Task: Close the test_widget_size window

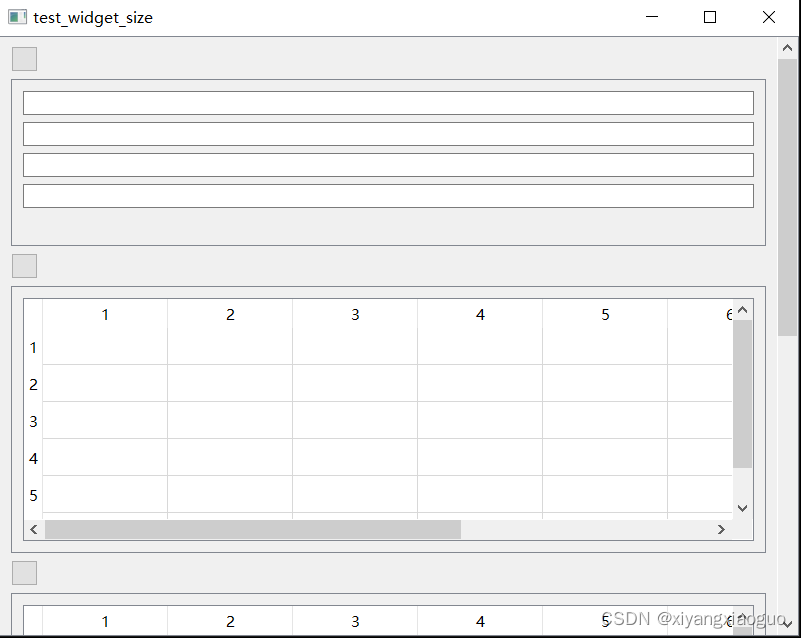Action: point(768,17)
